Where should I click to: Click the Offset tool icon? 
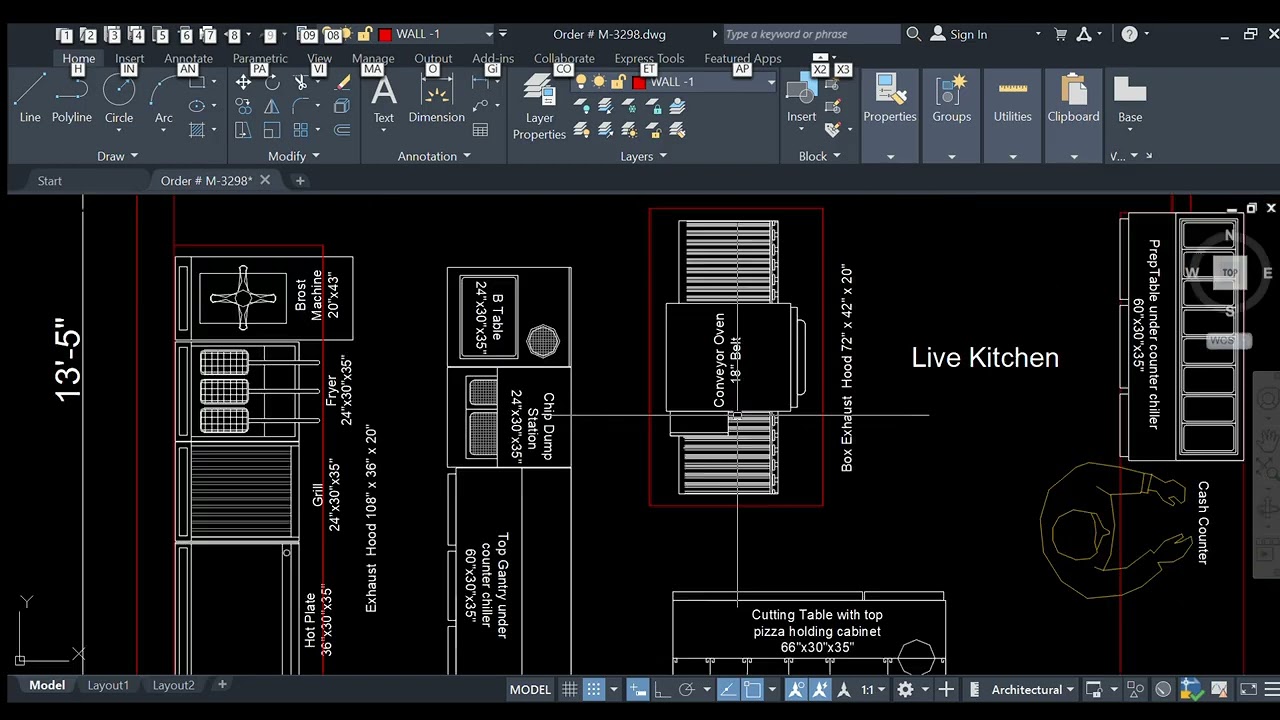coord(343,130)
